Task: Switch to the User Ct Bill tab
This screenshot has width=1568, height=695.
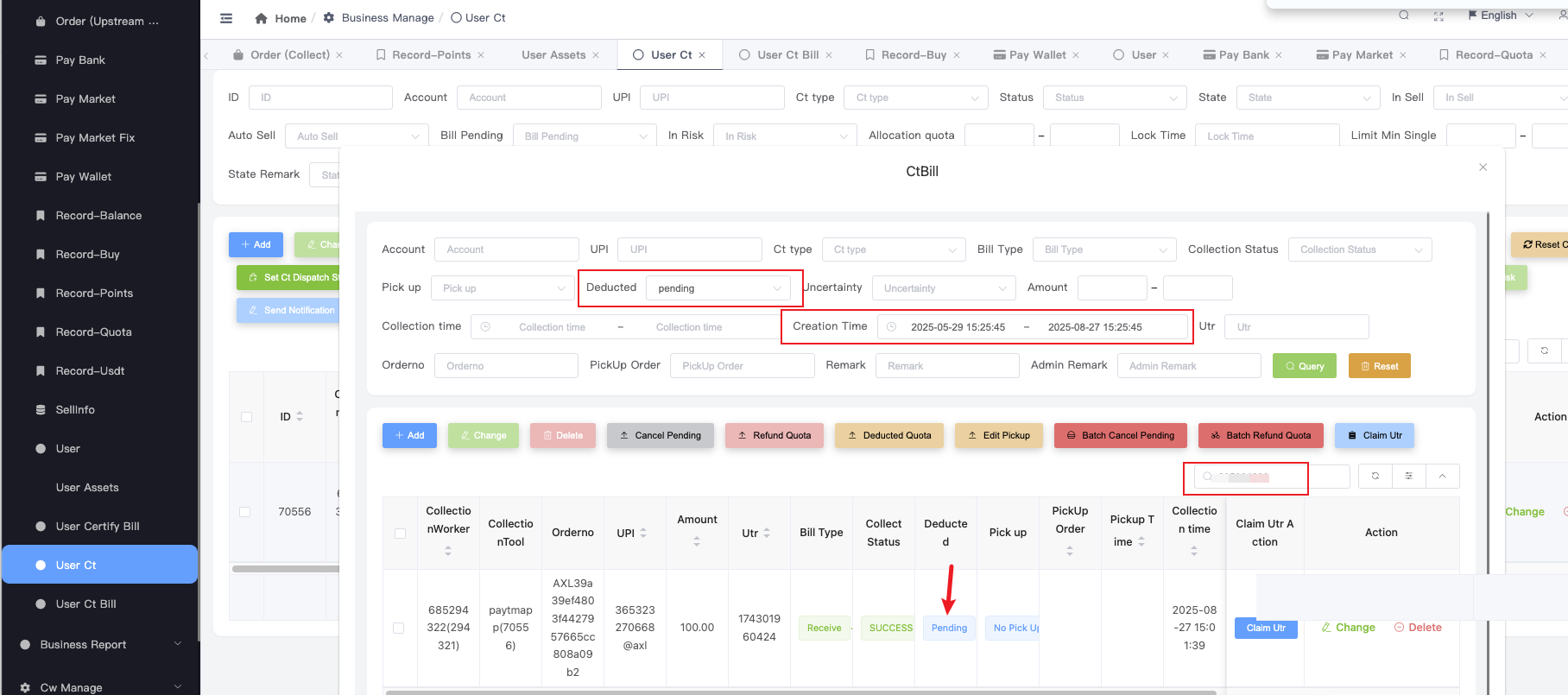Action: point(787,55)
